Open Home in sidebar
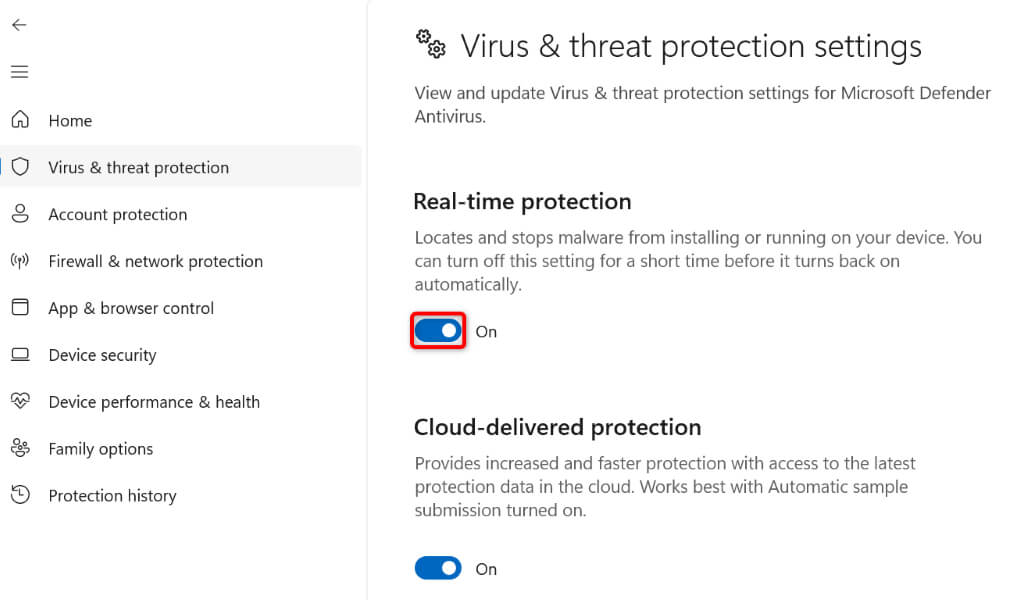The width and height of the screenshot is (1014, 600). click(70, 121)
